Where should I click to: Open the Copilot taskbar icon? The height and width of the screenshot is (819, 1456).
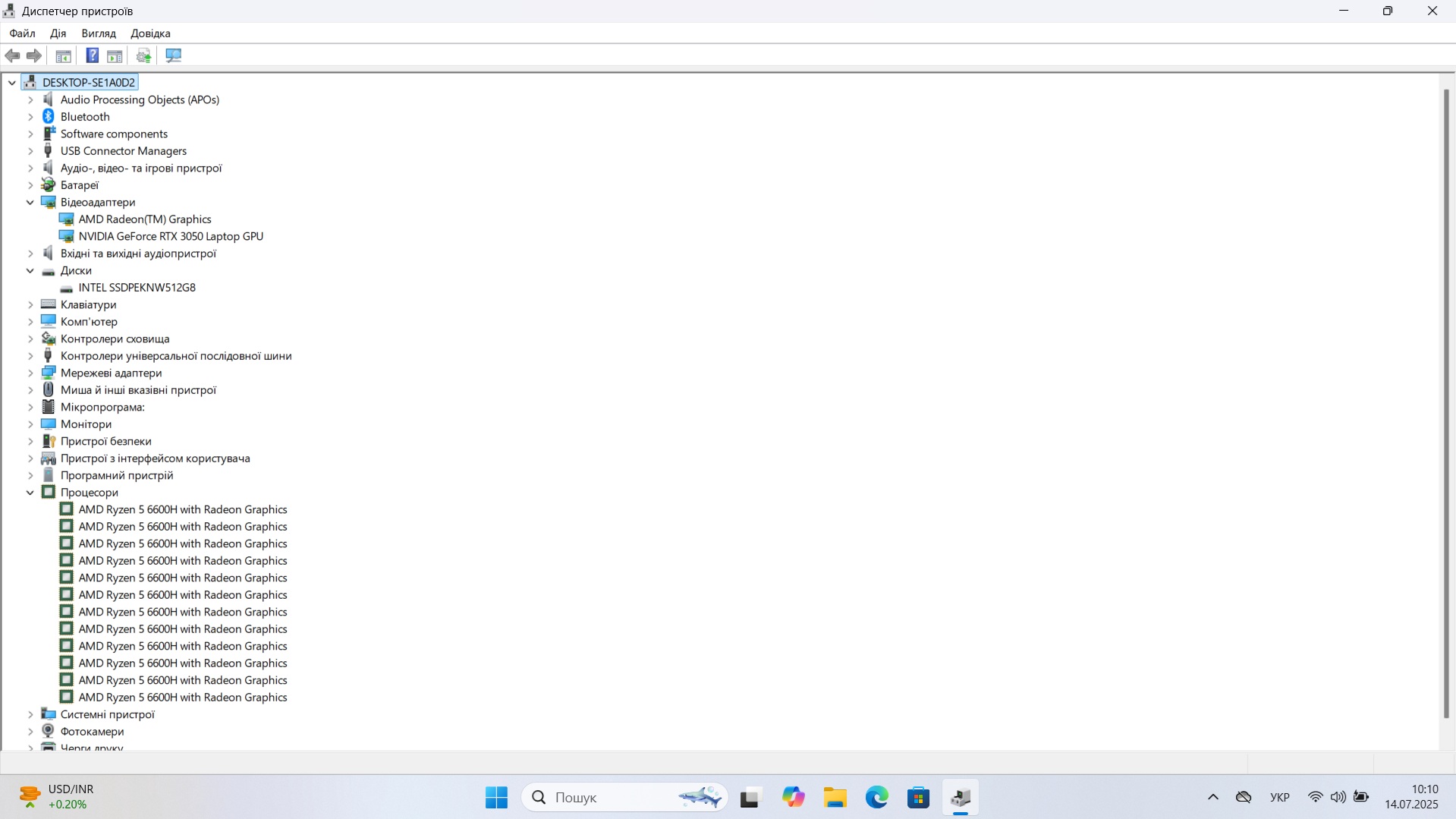[x=794, y=797]
